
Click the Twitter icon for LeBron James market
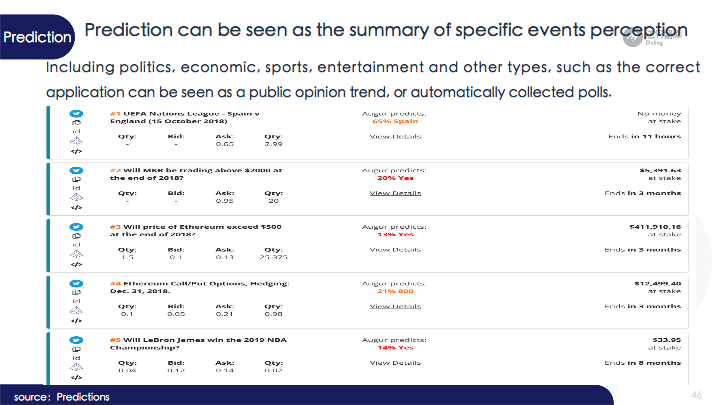76,340
